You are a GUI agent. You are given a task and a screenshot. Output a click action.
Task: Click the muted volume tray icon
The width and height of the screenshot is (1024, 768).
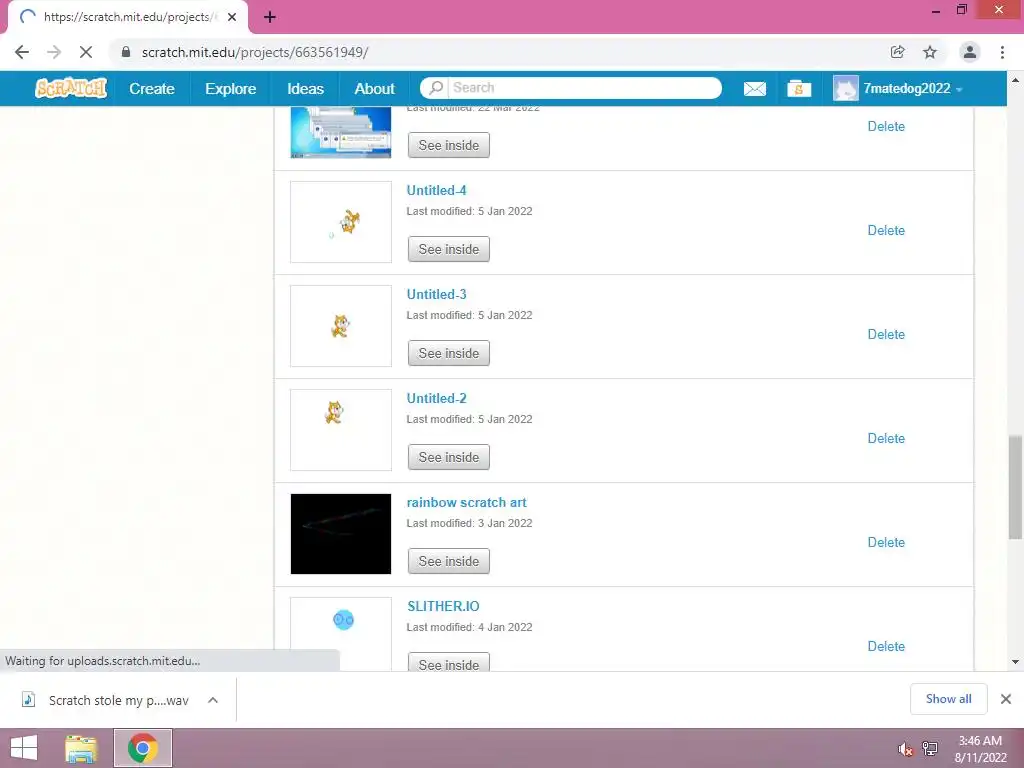point(904,749)
